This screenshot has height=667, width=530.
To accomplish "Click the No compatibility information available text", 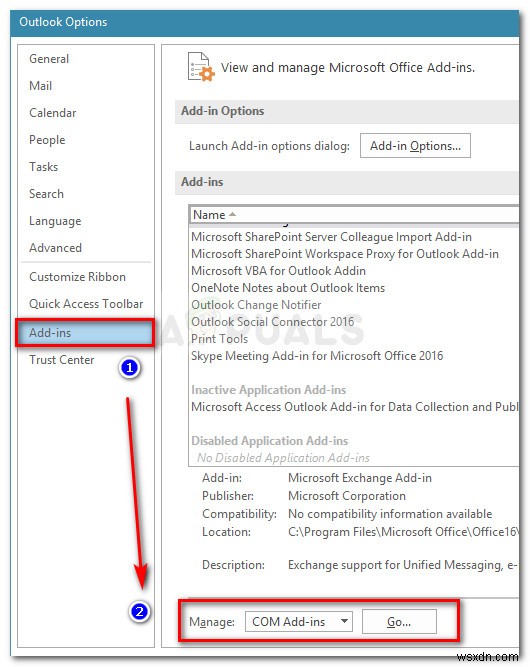I will pos(390,514).
